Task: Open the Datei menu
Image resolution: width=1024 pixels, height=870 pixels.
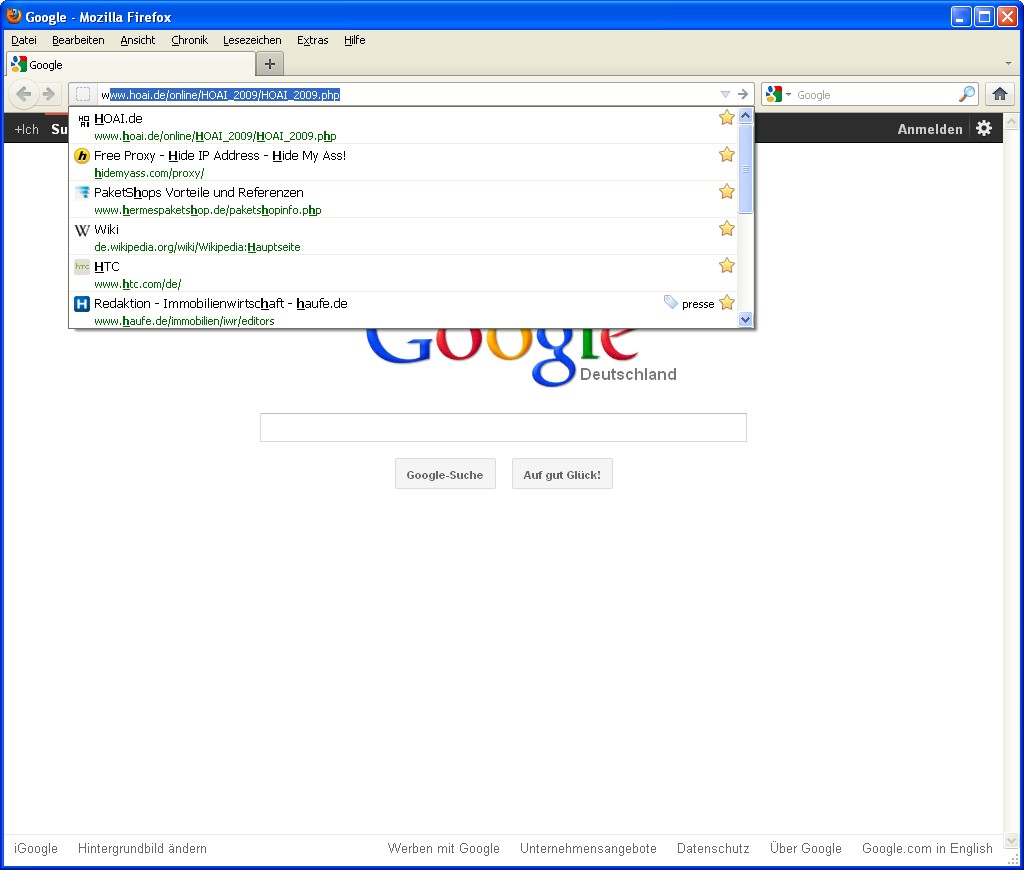Action: [24, 40]
